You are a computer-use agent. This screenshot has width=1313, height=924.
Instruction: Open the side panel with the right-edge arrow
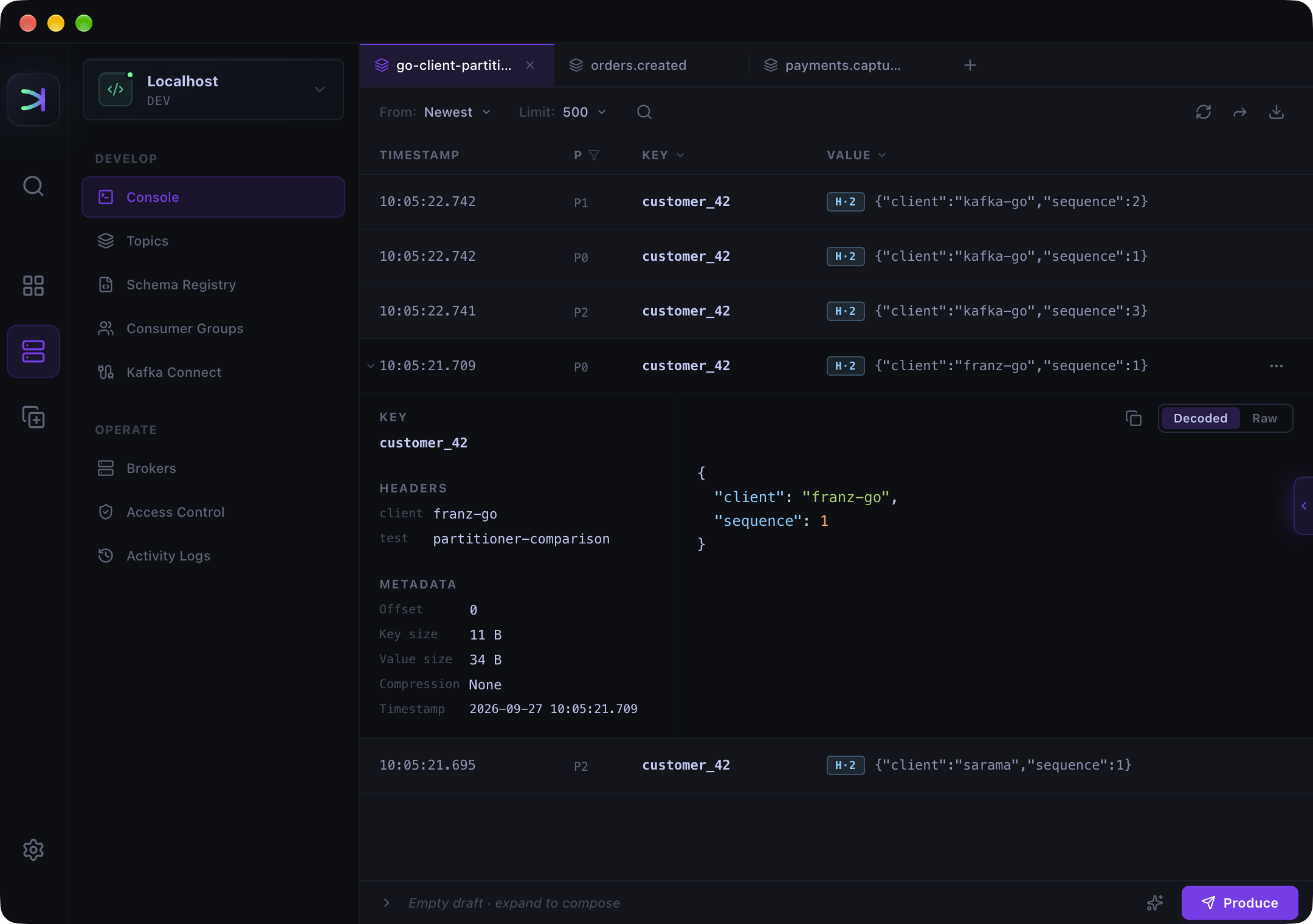1304,506
